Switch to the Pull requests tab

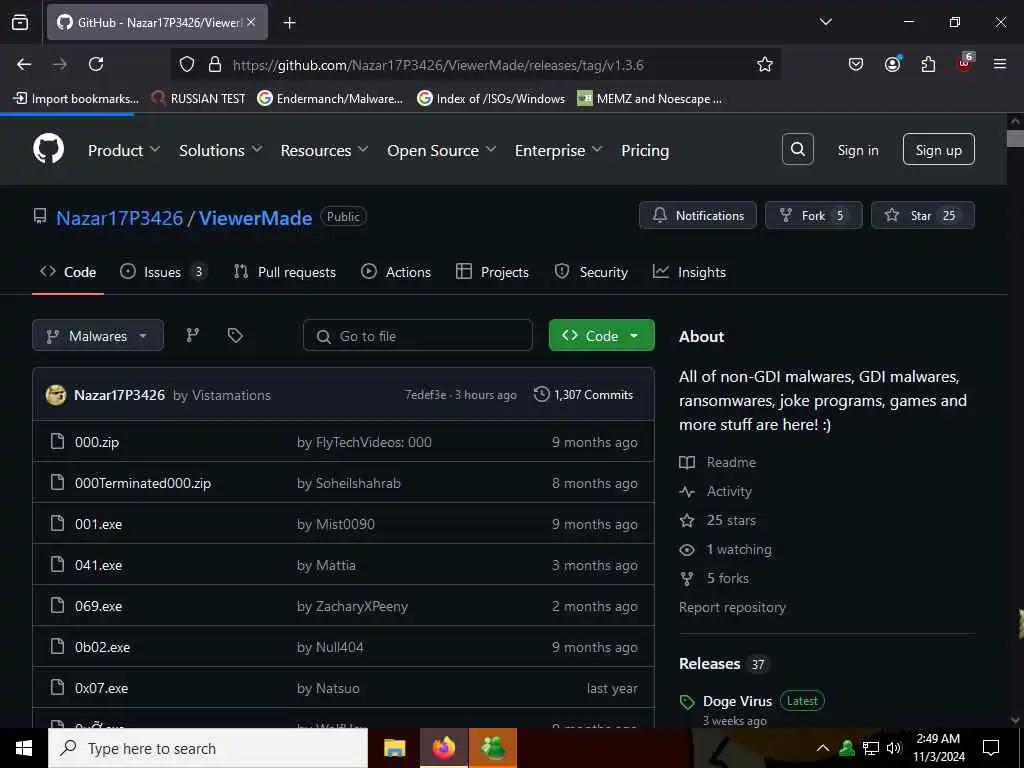285,272
